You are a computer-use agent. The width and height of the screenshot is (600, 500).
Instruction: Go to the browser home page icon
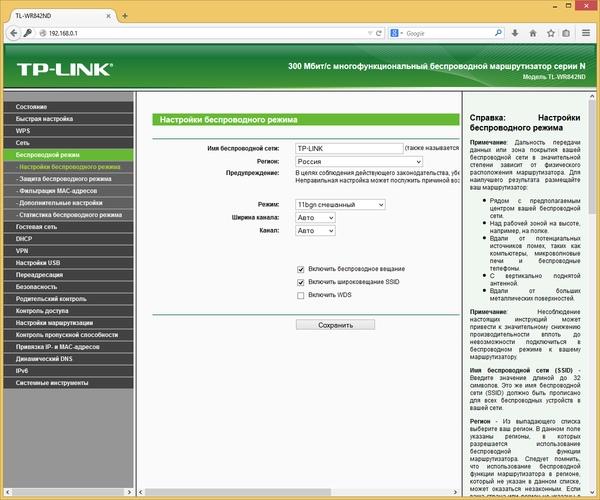coord(533,33)
